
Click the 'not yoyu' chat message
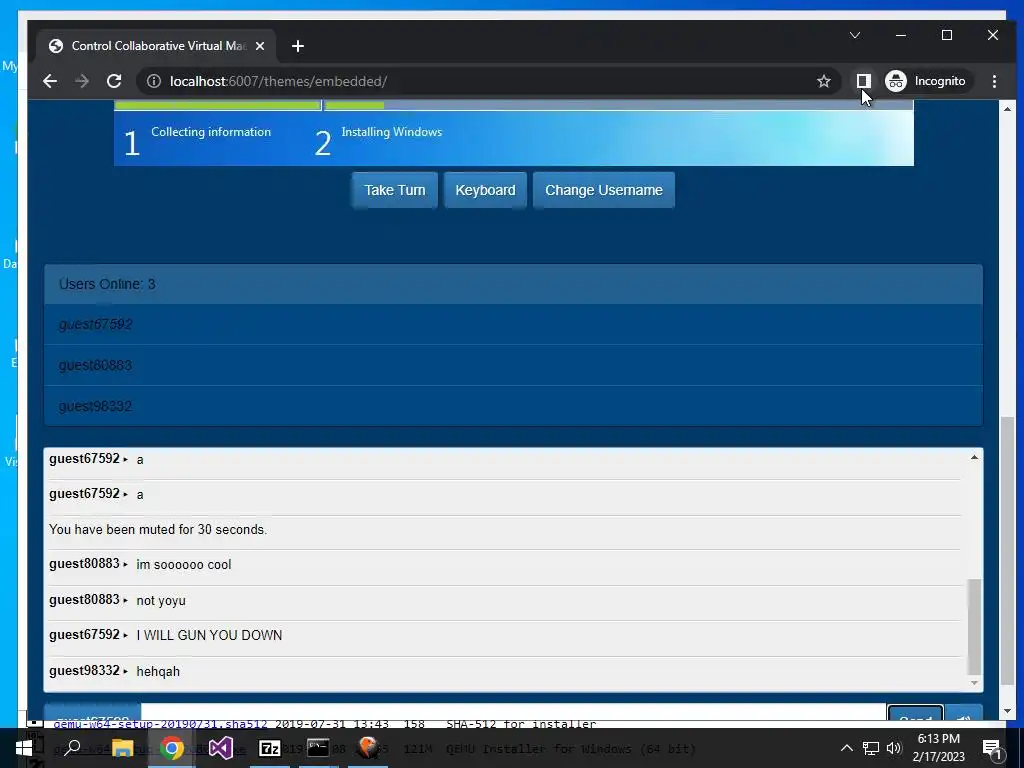pos(161,600)
